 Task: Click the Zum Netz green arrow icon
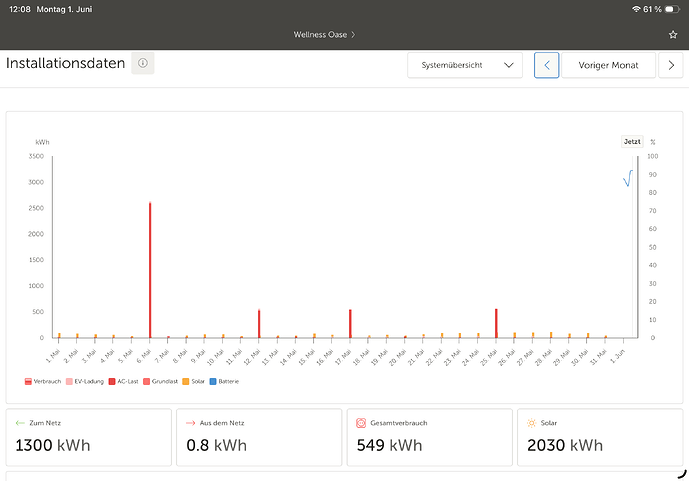(x=20, y=423)
